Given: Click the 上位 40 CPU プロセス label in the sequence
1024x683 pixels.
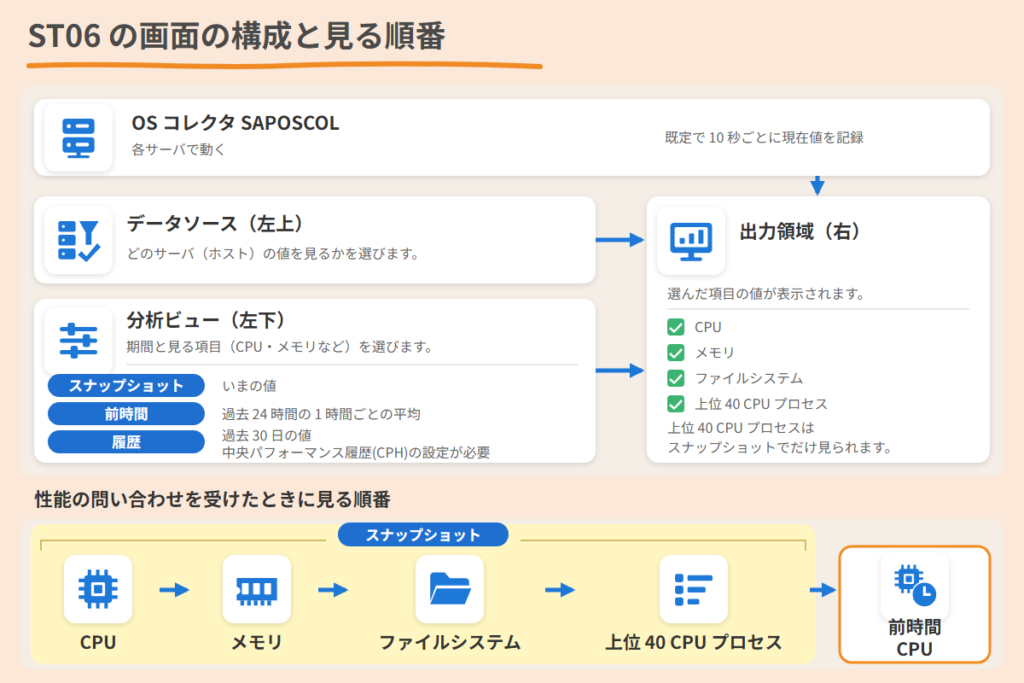Looking at the screenshot, I should 694,643.
